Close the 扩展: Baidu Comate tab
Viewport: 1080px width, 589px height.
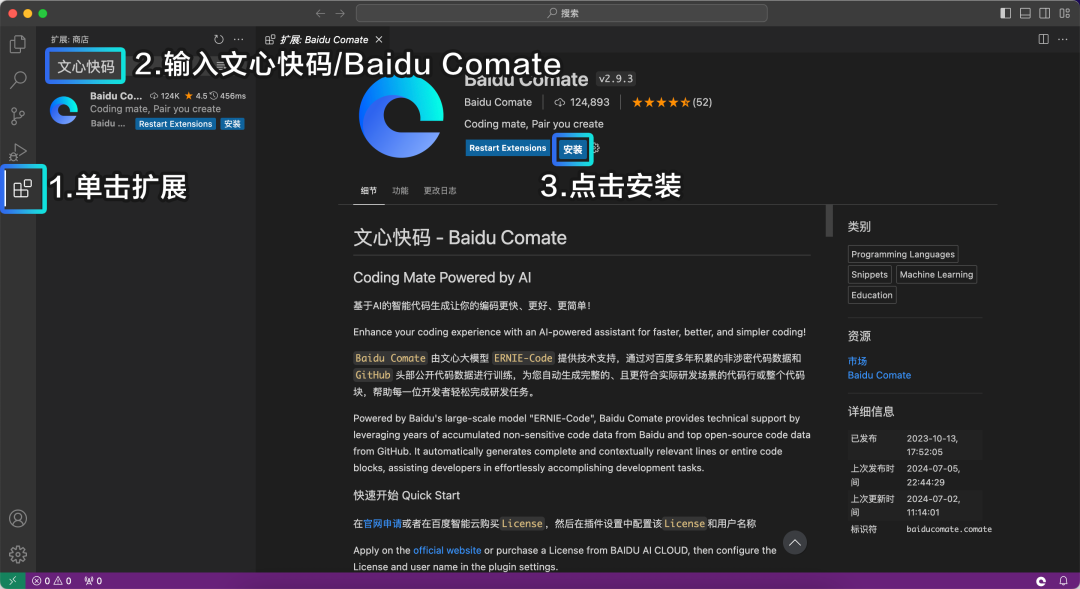(379, 39)
